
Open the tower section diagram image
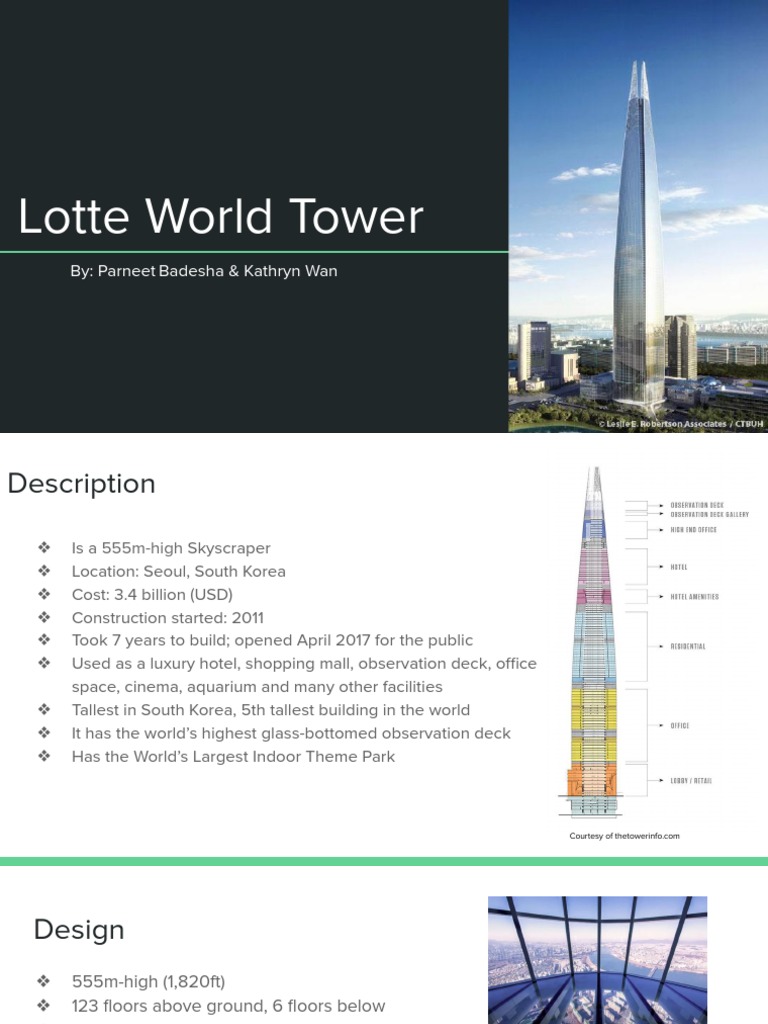pos(653,643)
